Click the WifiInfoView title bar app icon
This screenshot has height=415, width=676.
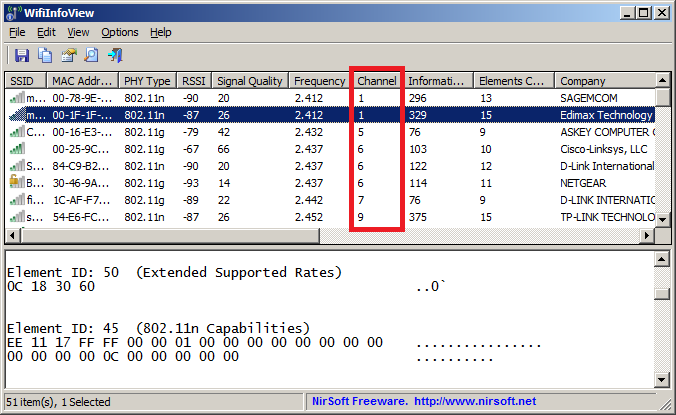coord(13,13)
